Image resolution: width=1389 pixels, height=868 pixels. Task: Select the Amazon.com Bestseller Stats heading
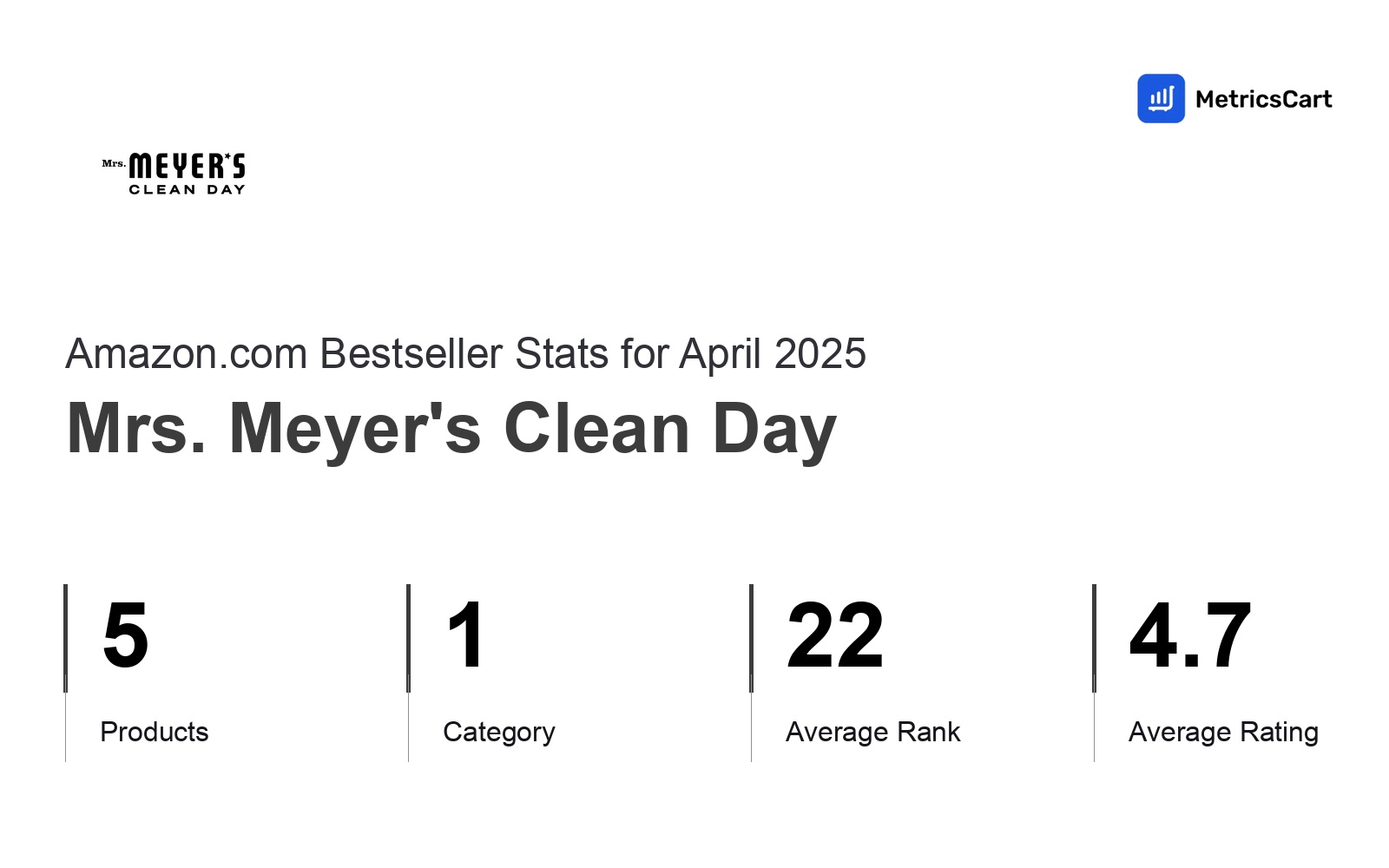(465, 354)
